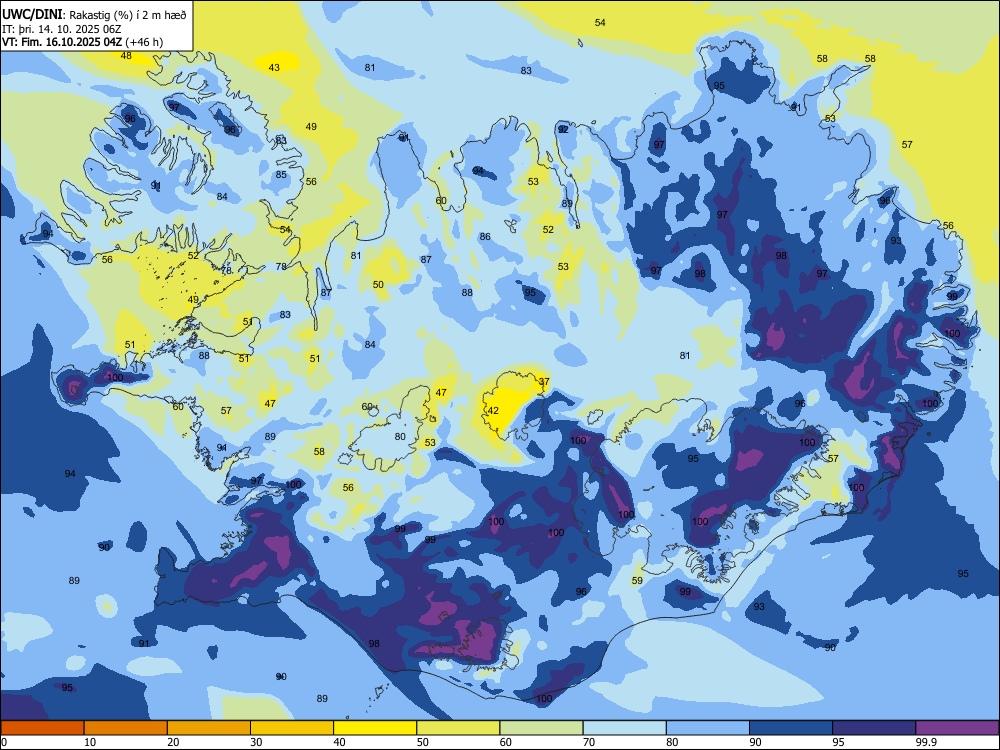Click the 20–30 light orange legend swatch
Viewport: 1000px width, 750px height.
[x=209, y=728]
